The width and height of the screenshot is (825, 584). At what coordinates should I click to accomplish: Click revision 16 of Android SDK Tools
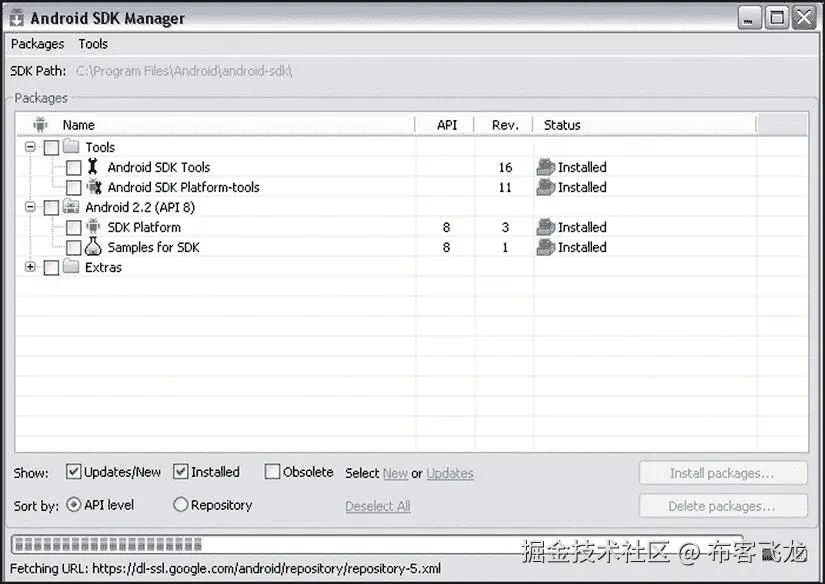pos(505,167)
